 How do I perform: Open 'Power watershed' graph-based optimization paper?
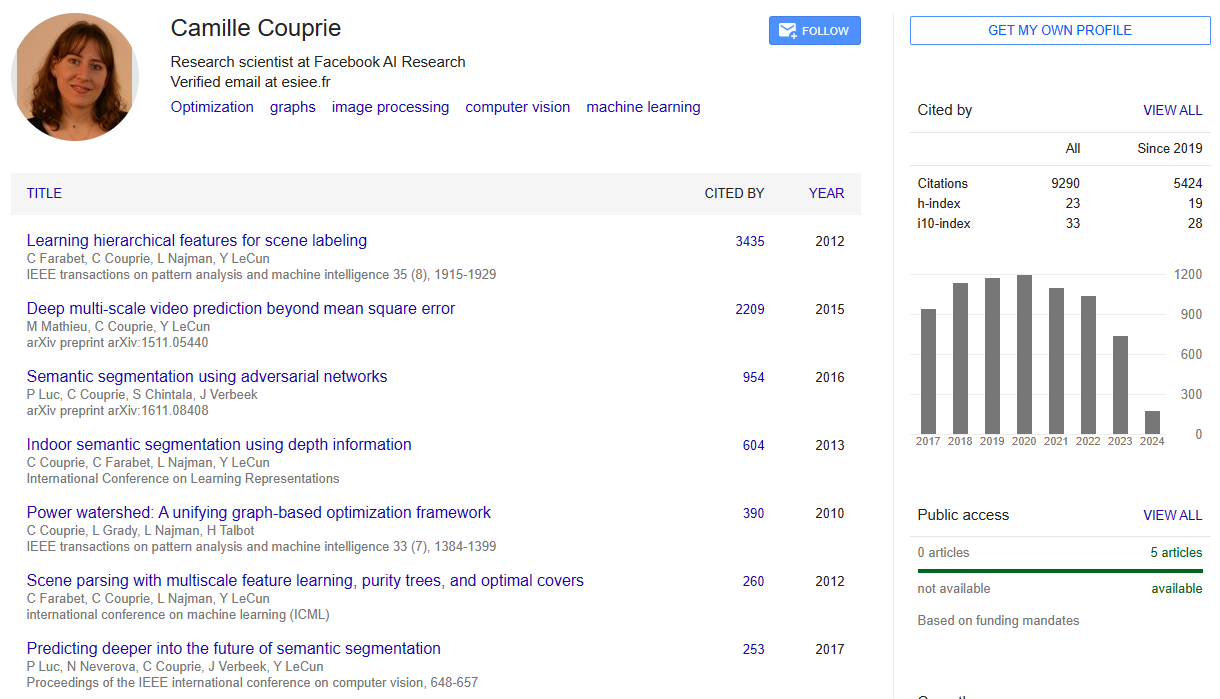click(258, 512)
